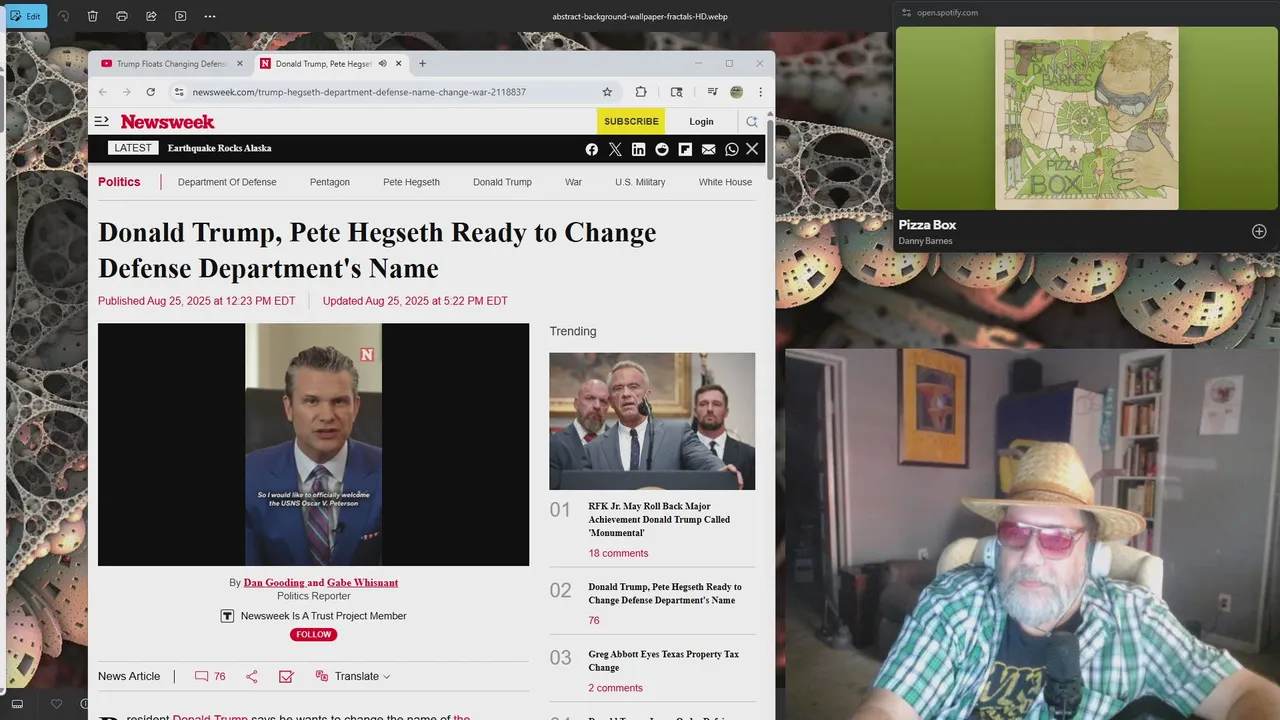Click the rotate icon in photo viewer toolbar
This screenshot has height=720, width=1280.
[64, 16]
